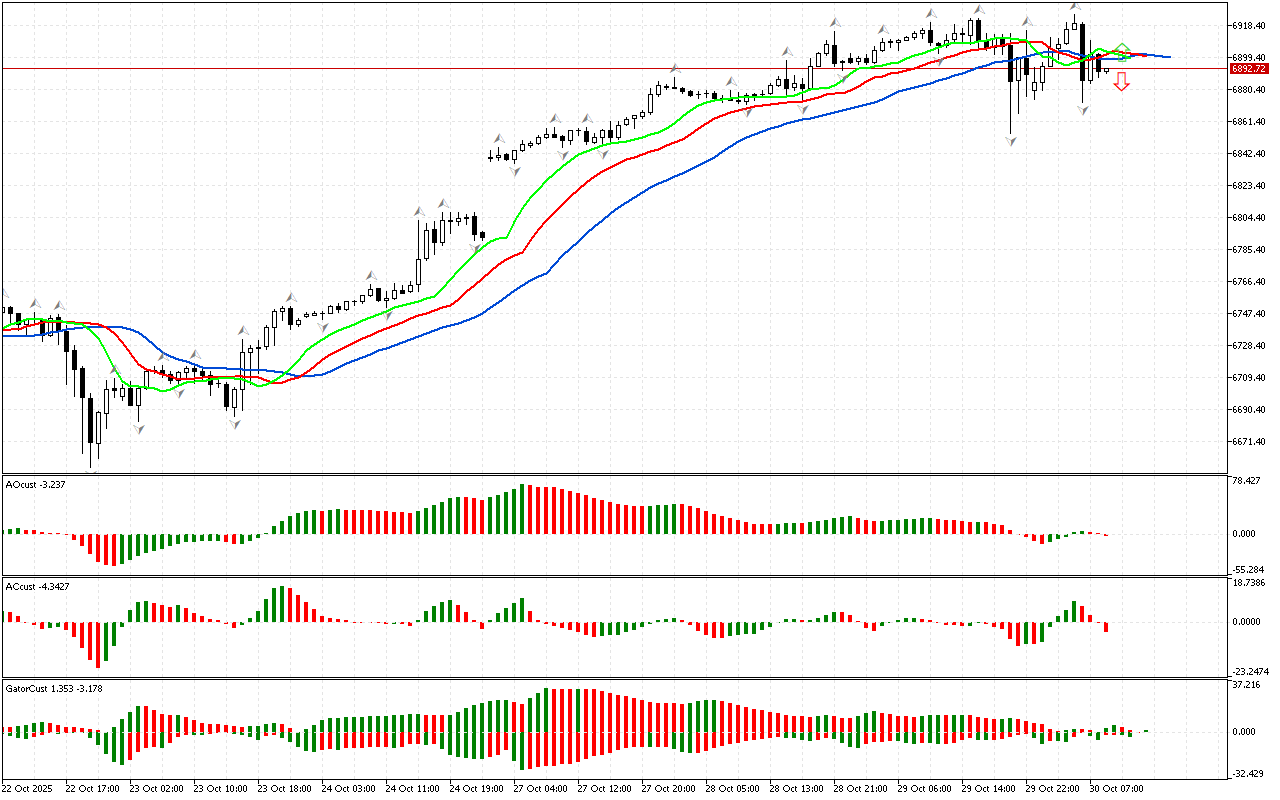The width and height of the screenshot is (1280, 800).
Task: Click the red down arrow sell signal
Action: 1122,83
